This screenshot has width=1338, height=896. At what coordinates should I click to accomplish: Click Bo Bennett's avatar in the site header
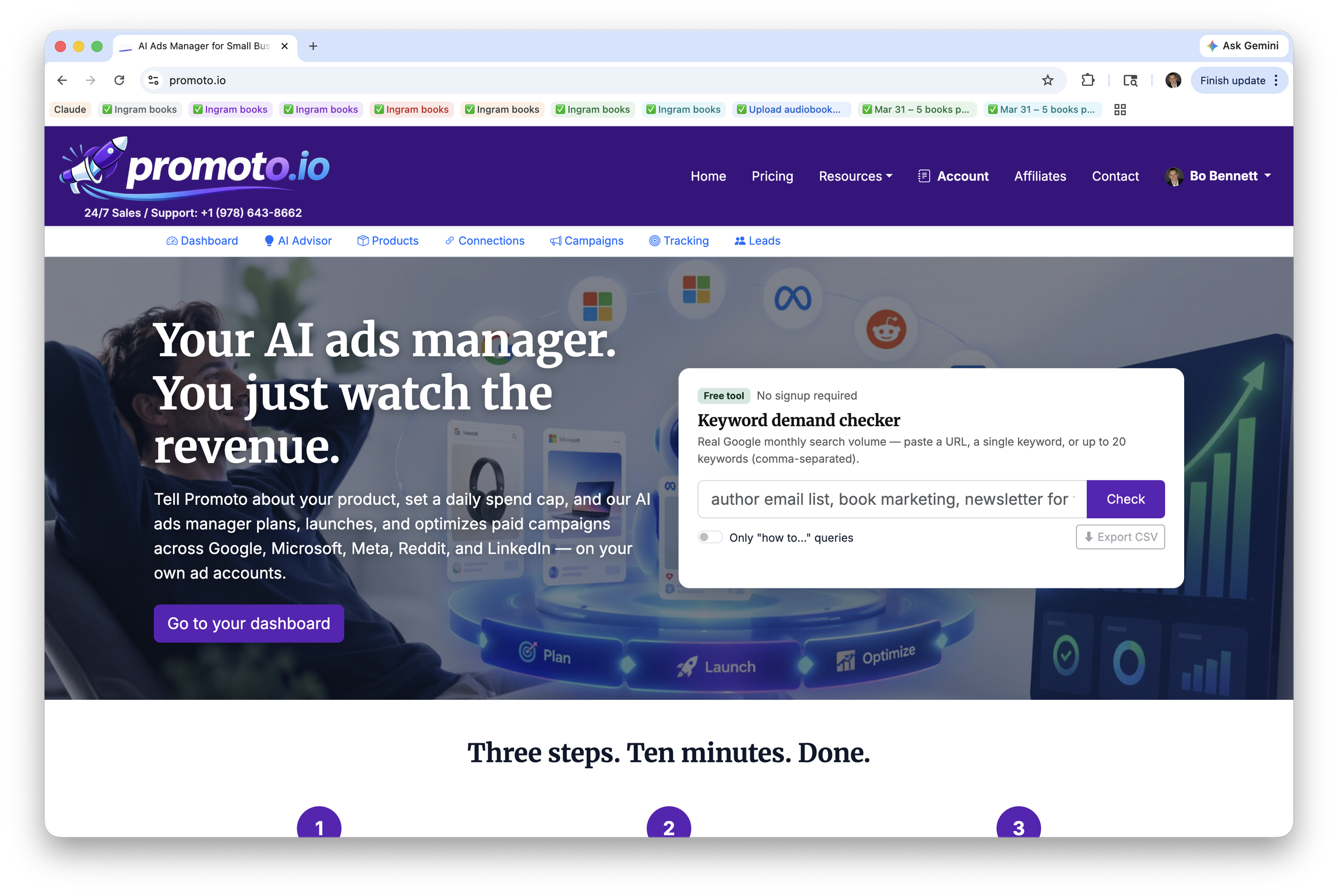(1174, 177)
